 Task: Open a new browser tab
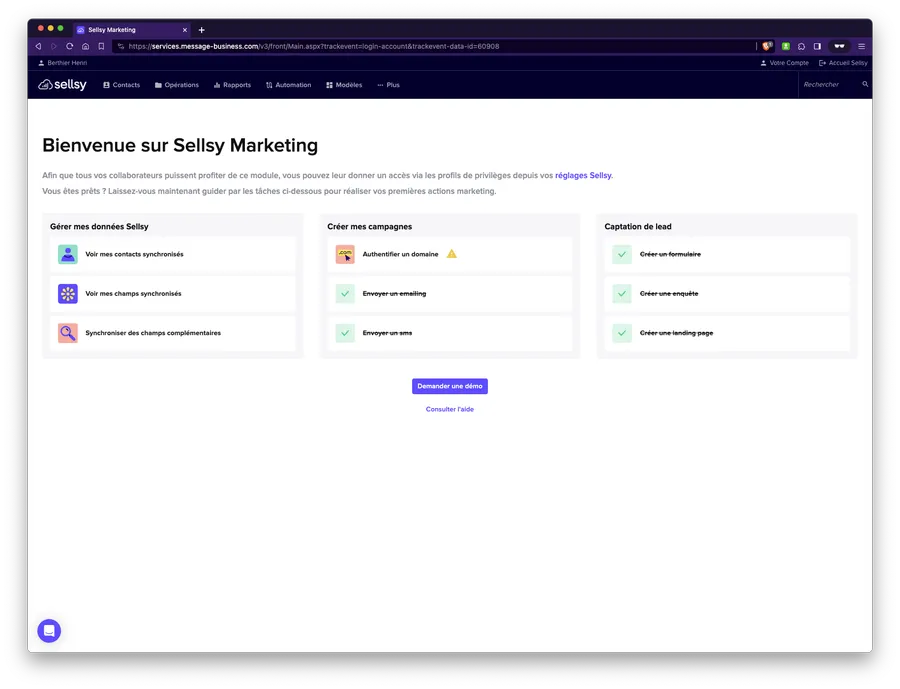pyautogui.click(x=201, y=30)
